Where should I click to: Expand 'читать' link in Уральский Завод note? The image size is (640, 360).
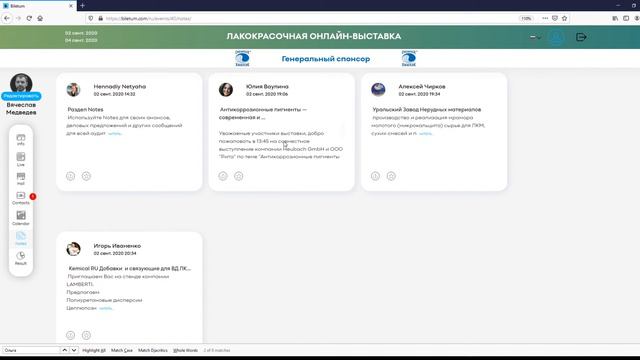tap(425, 133)
